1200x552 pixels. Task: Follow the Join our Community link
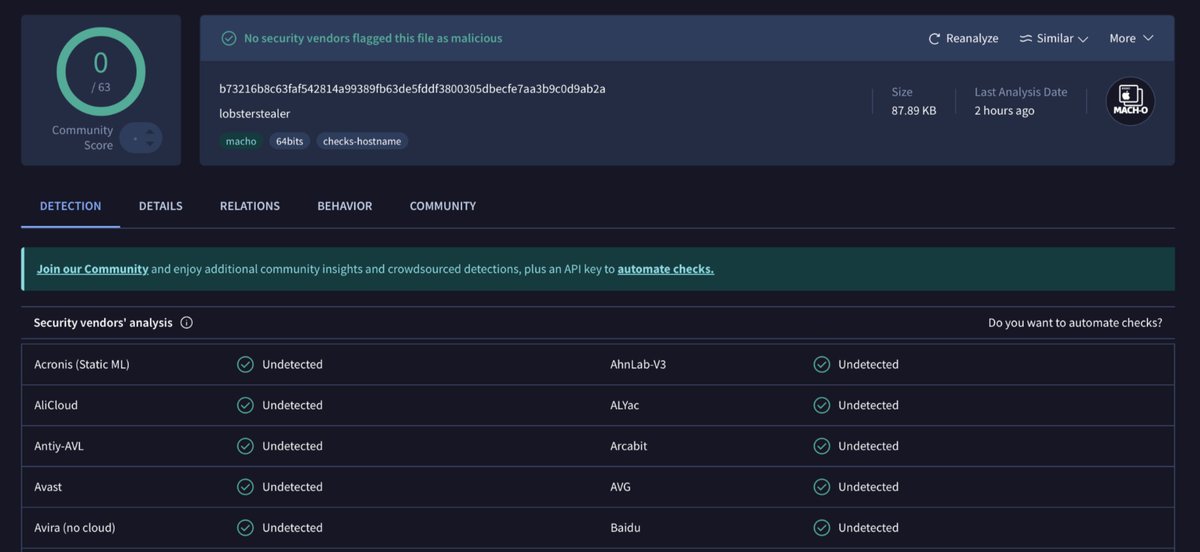93,269
